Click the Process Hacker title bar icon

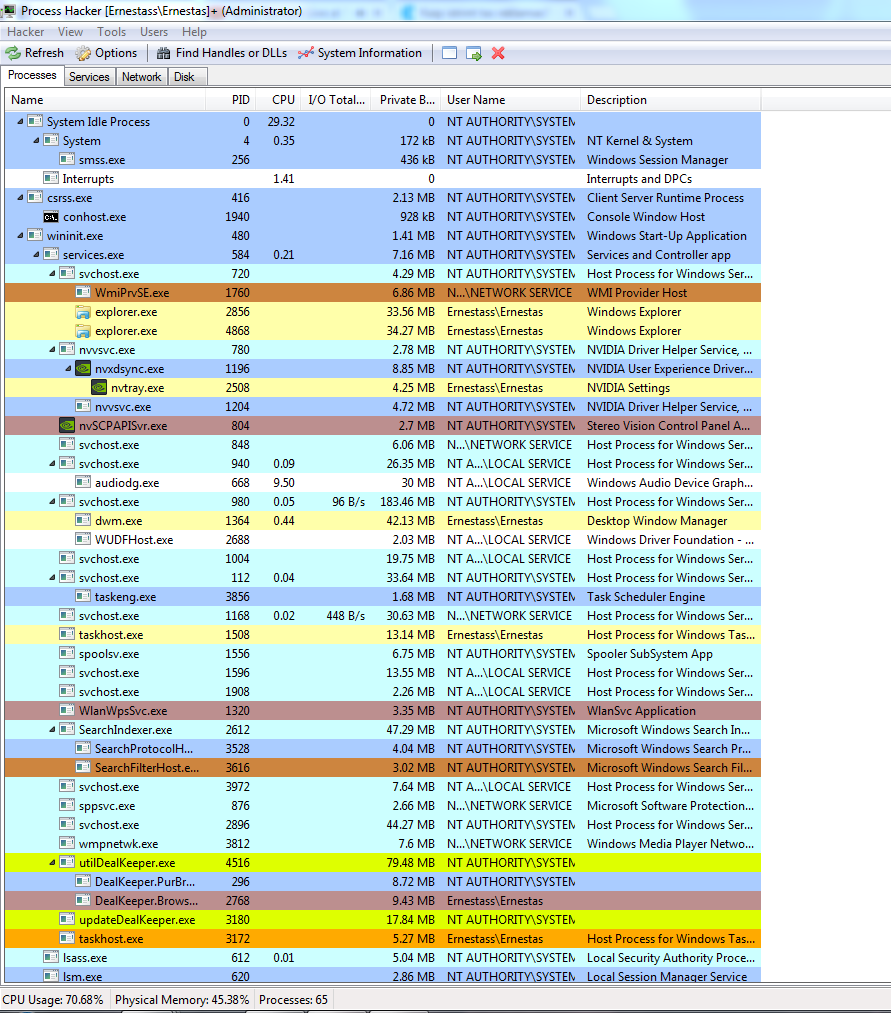pos(9,10)
